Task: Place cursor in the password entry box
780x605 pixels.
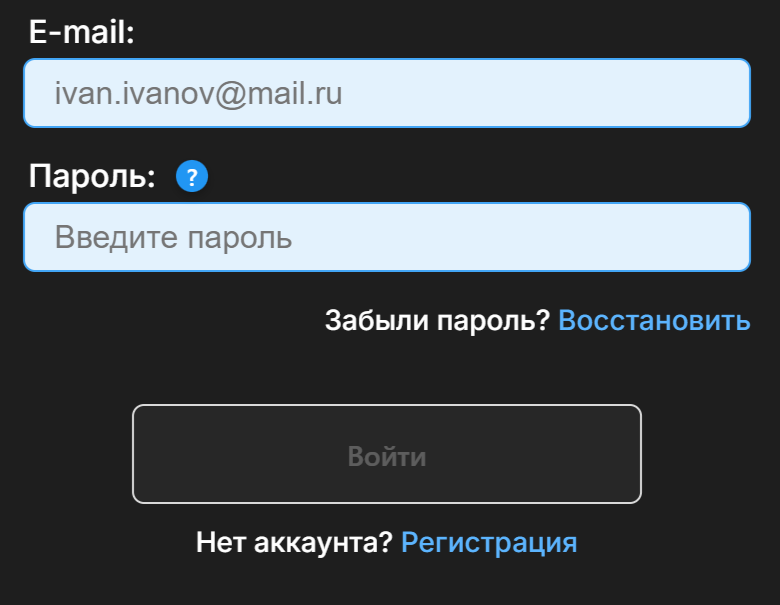Action: click(386, 237)
